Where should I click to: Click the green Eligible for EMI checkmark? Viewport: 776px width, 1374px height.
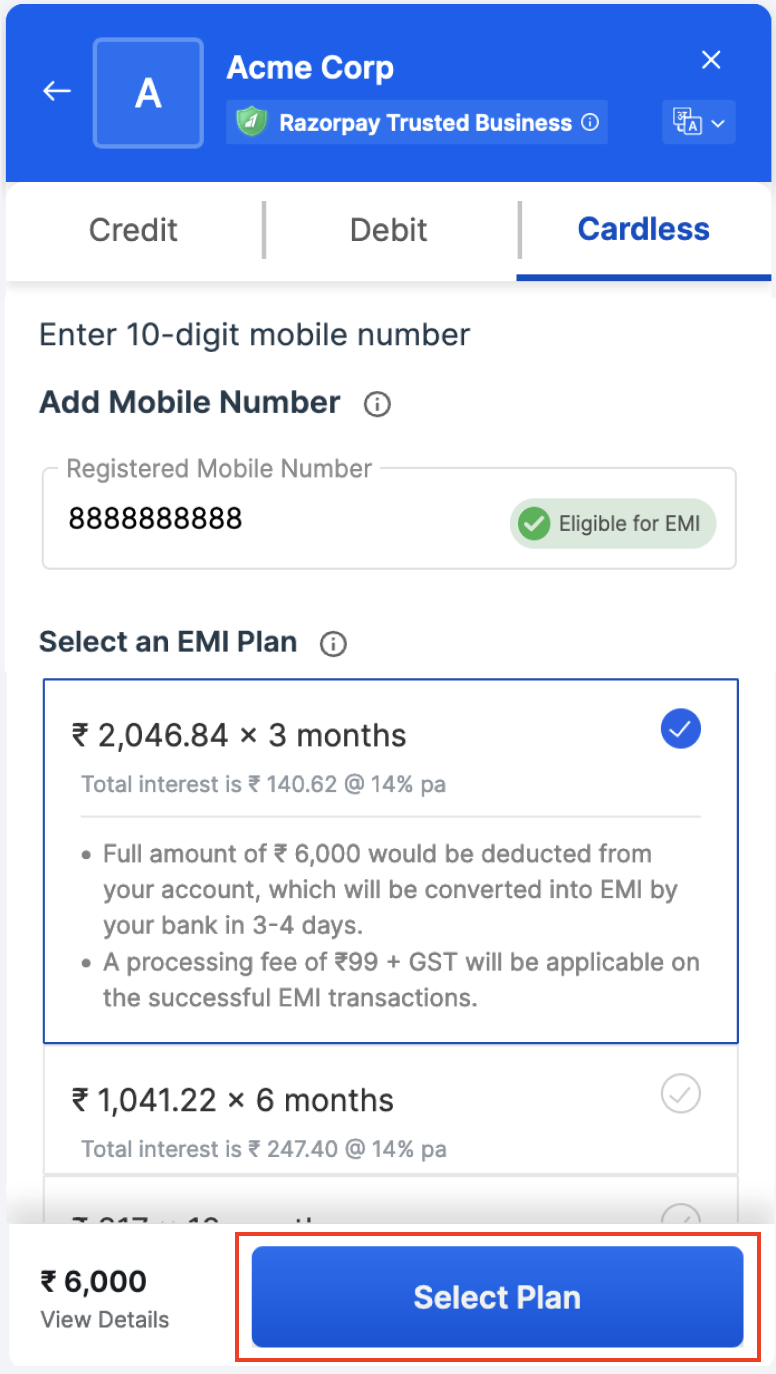click(x=535, y=523)
